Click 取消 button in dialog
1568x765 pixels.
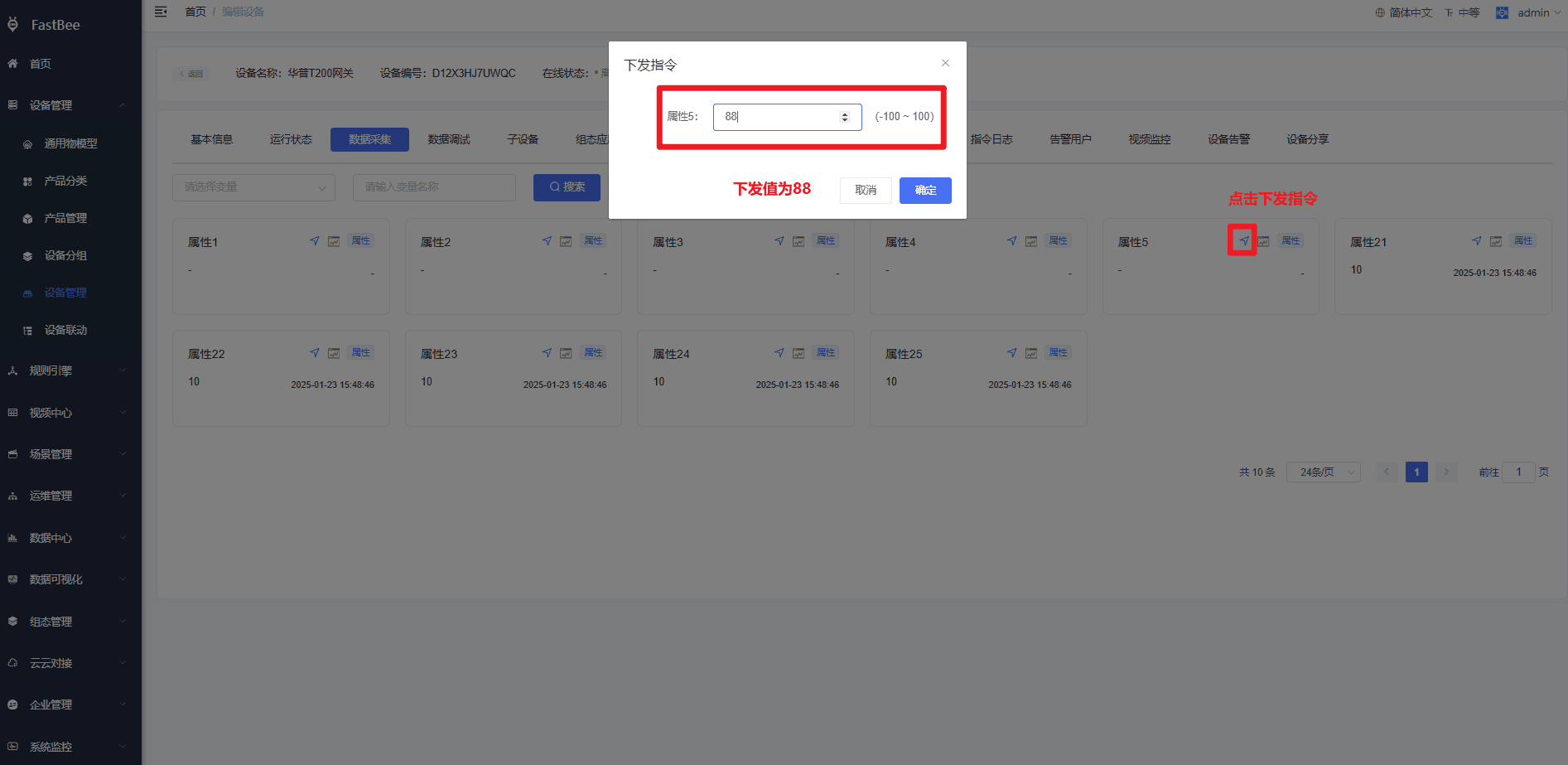(866, 191)
